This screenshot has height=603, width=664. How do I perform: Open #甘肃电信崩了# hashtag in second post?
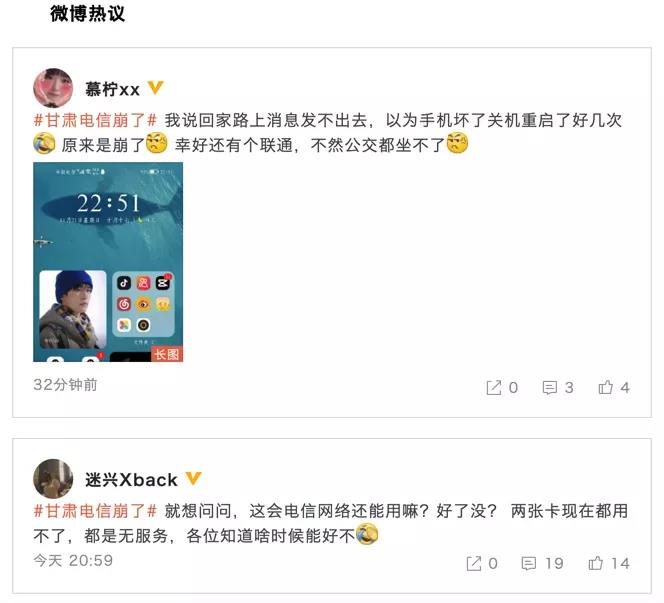click(95, 511)
